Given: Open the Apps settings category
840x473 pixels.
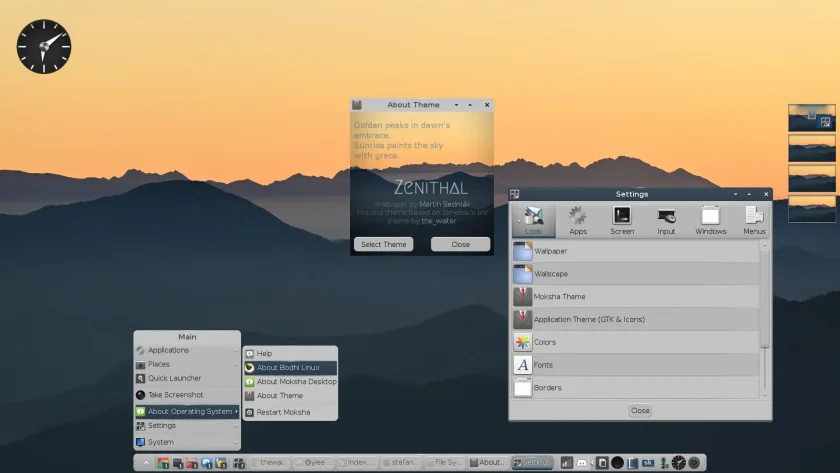Looking at the screenshot, I should click(578, 220).
